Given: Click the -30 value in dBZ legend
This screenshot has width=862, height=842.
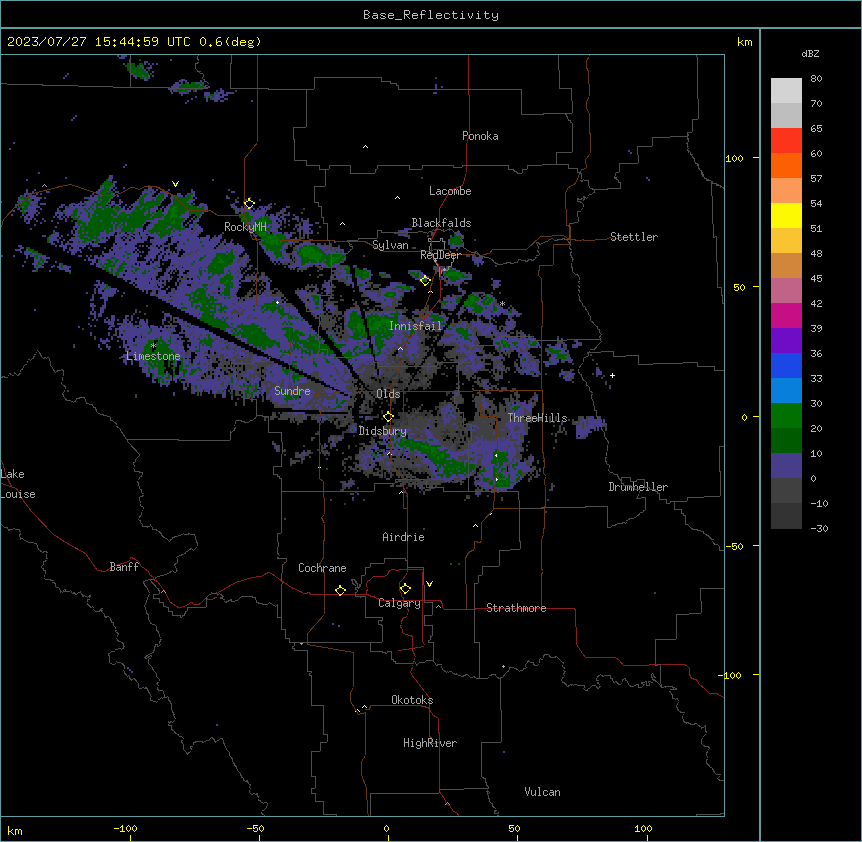Looking at the screenshot, I should 819,528.
